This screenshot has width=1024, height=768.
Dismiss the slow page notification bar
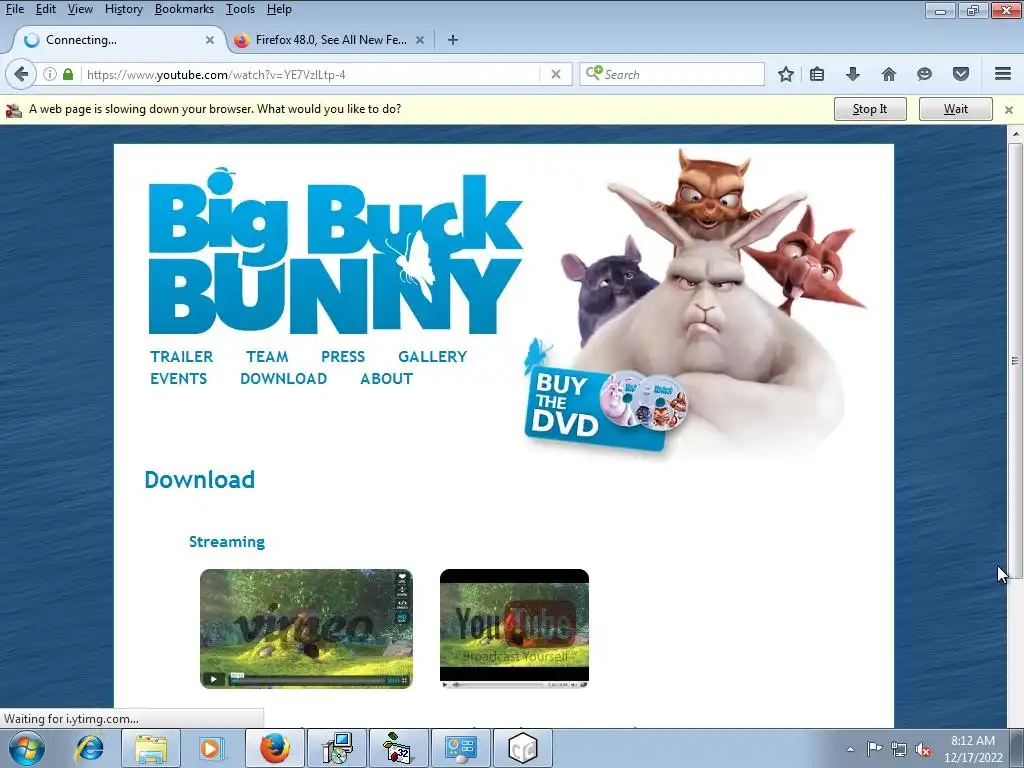click(x=1009, y=110)
